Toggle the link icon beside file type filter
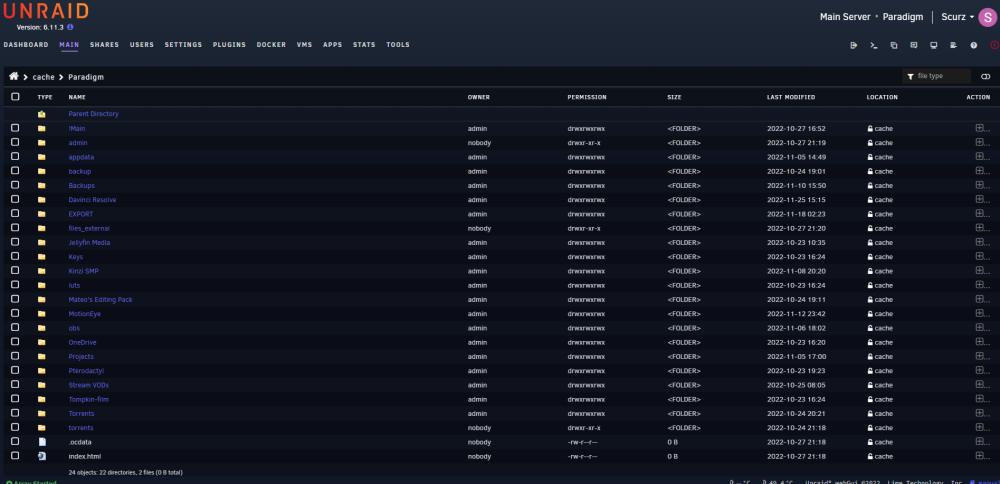 (986, 77)
